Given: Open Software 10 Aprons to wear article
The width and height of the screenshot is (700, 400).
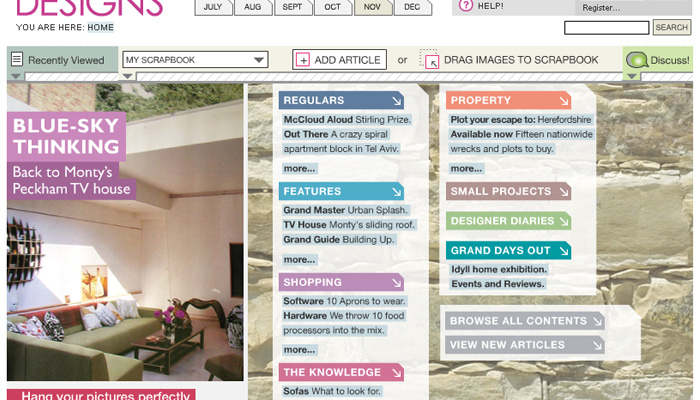Looking at the screenshot, I should [344, 301].
